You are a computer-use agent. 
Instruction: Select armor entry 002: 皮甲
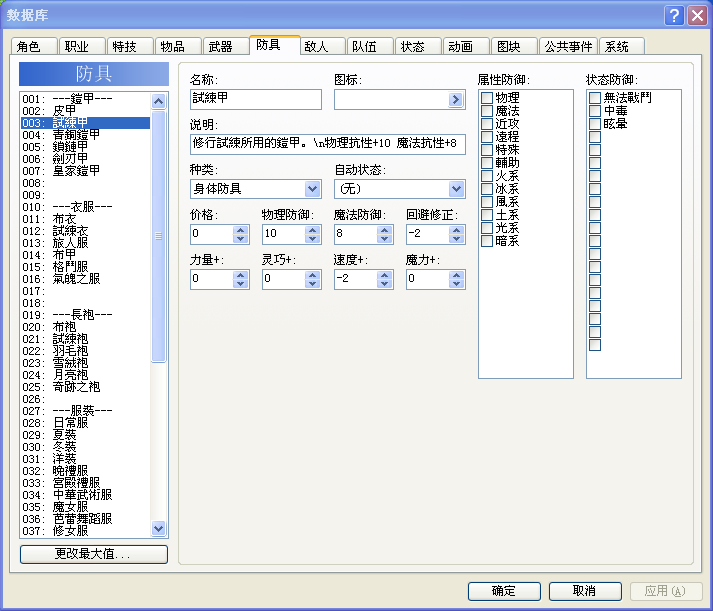coord(85,111)
